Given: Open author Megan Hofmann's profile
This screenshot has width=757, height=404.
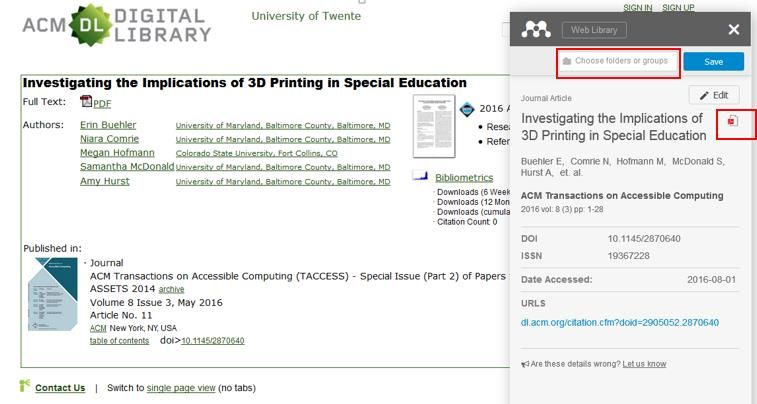Looking at the screenshot, I should click(117, 153).
